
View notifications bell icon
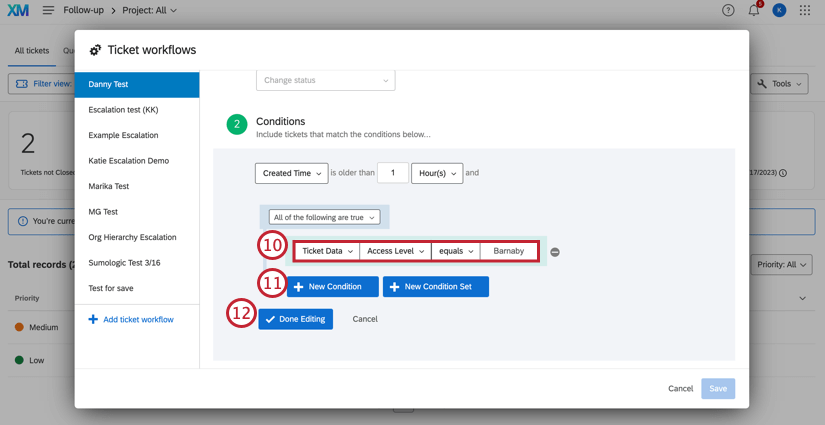click(x=754, y=10)
